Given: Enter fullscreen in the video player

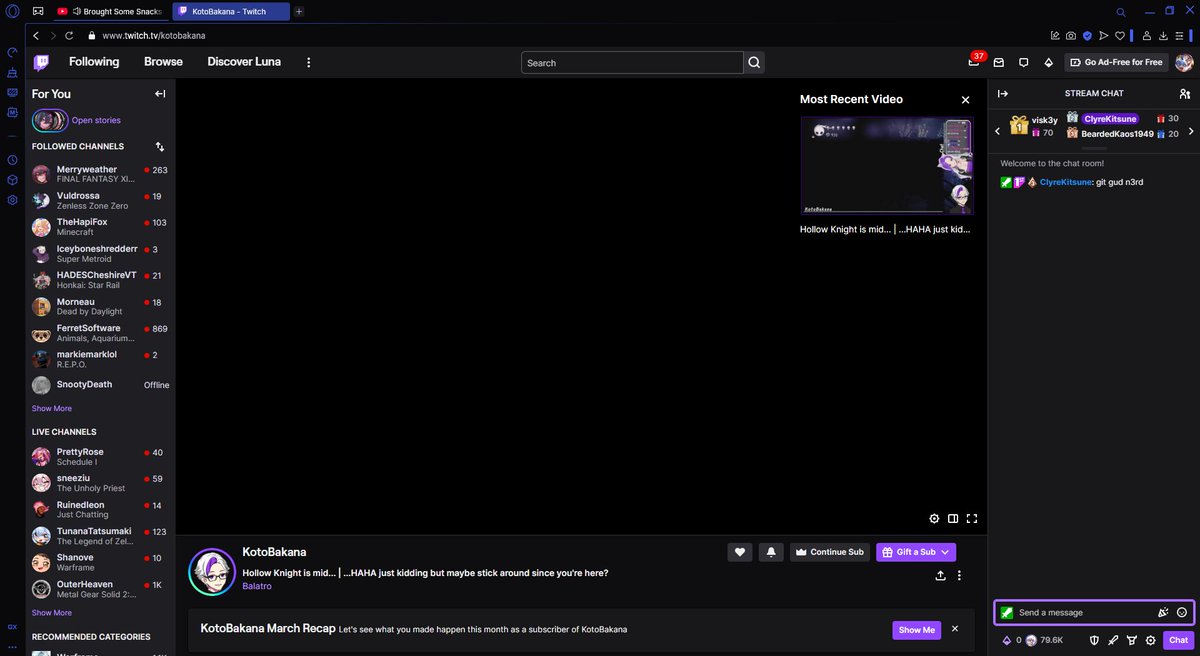Looking at the screenshot, I should (x=972, y=519).
